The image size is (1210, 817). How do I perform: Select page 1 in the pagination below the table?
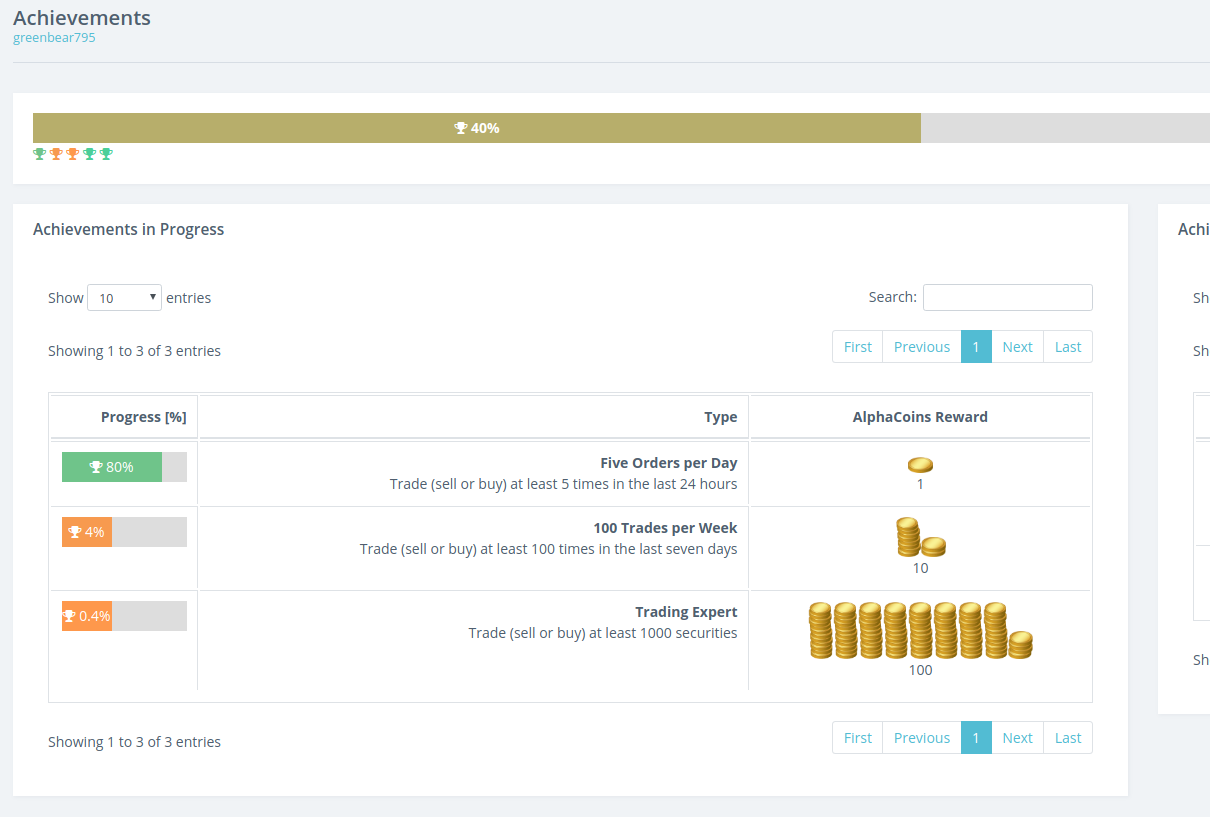click(x=976, y=738)
